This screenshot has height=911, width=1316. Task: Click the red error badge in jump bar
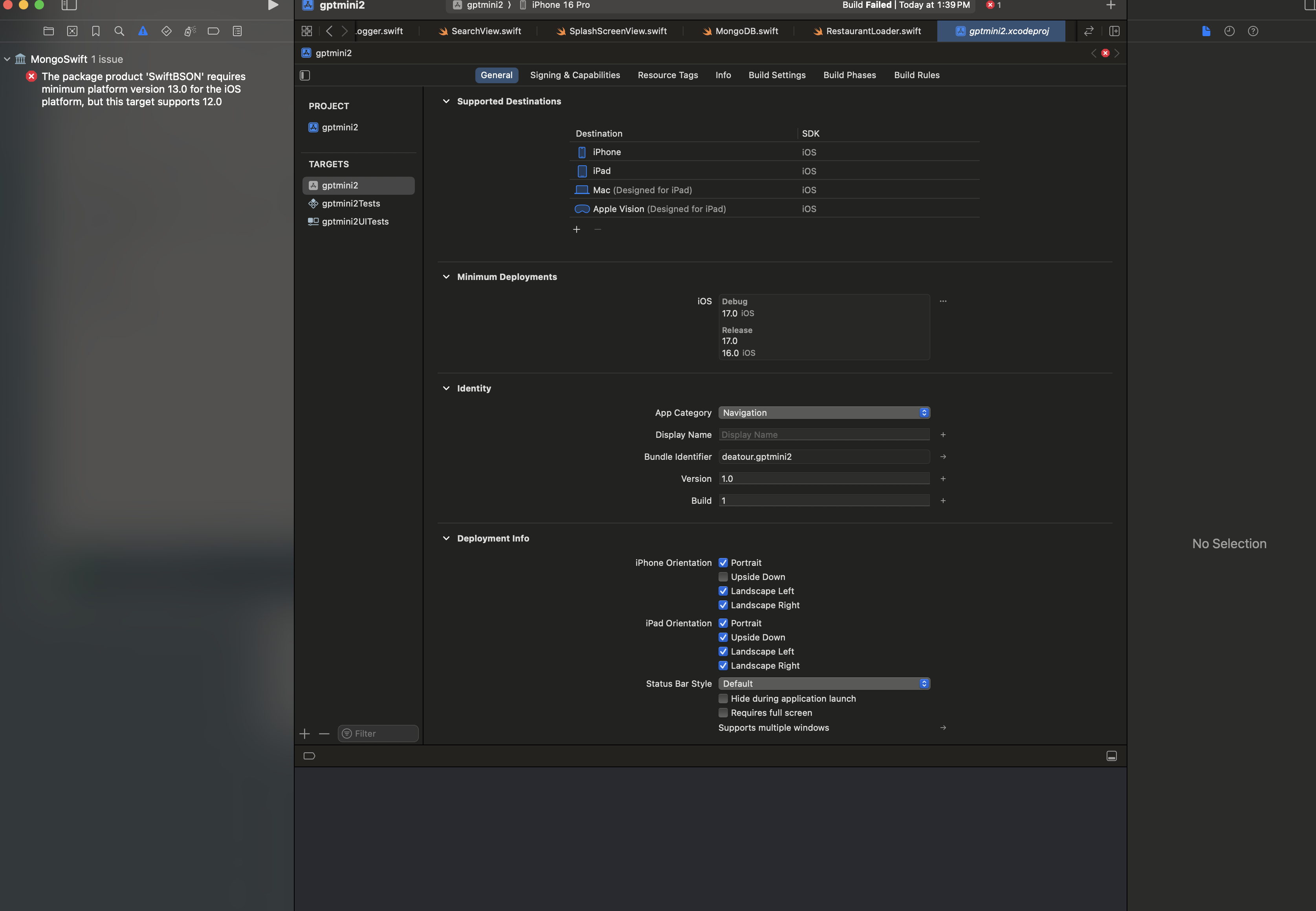pyautogui.click(x=1105, y=53)
